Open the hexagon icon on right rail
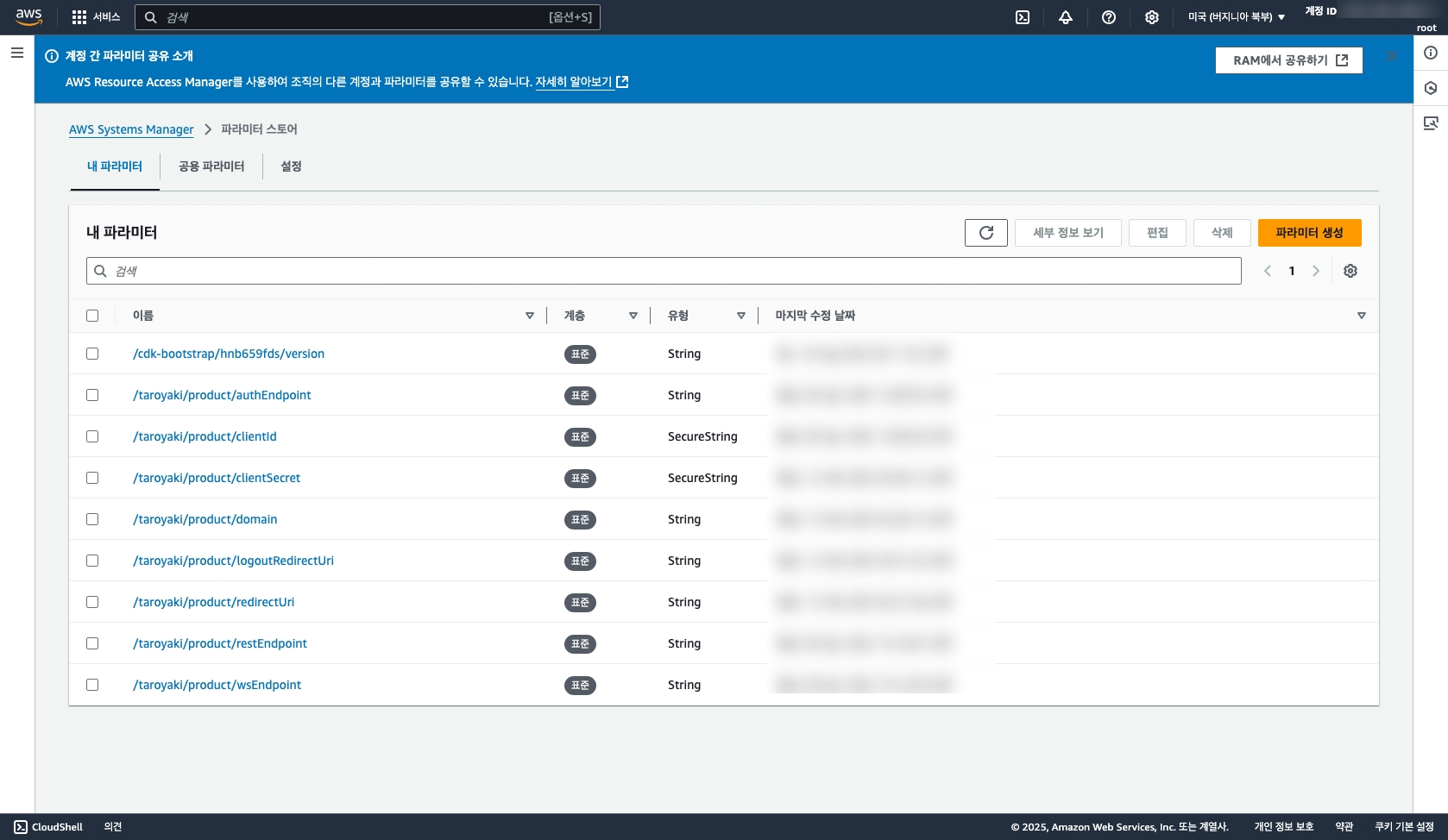The height and width of the screenshot is (840, 1448). pyautogui.click(x=1431, y=88)
